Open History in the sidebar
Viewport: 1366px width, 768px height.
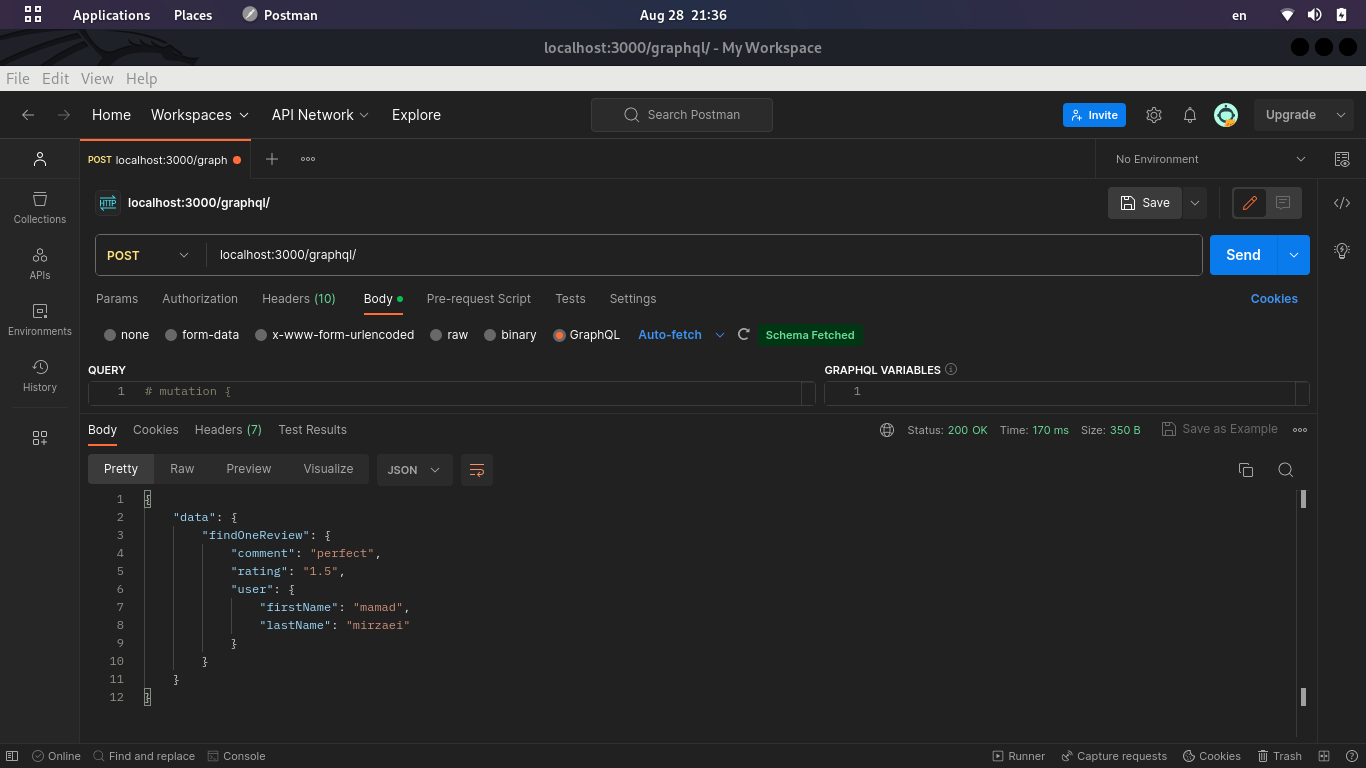pos(40,375)
